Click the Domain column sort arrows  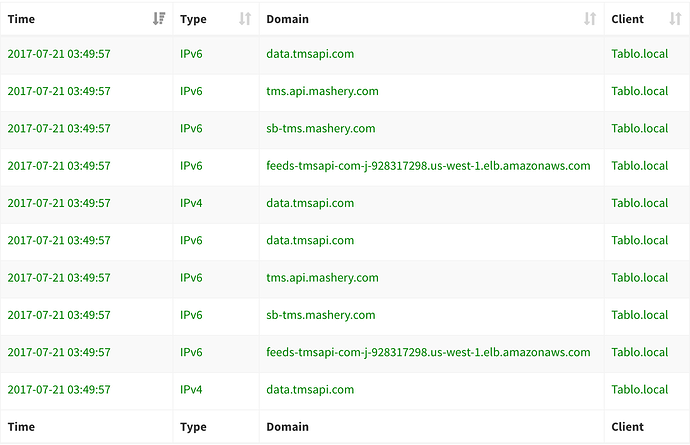click(590, 19)
